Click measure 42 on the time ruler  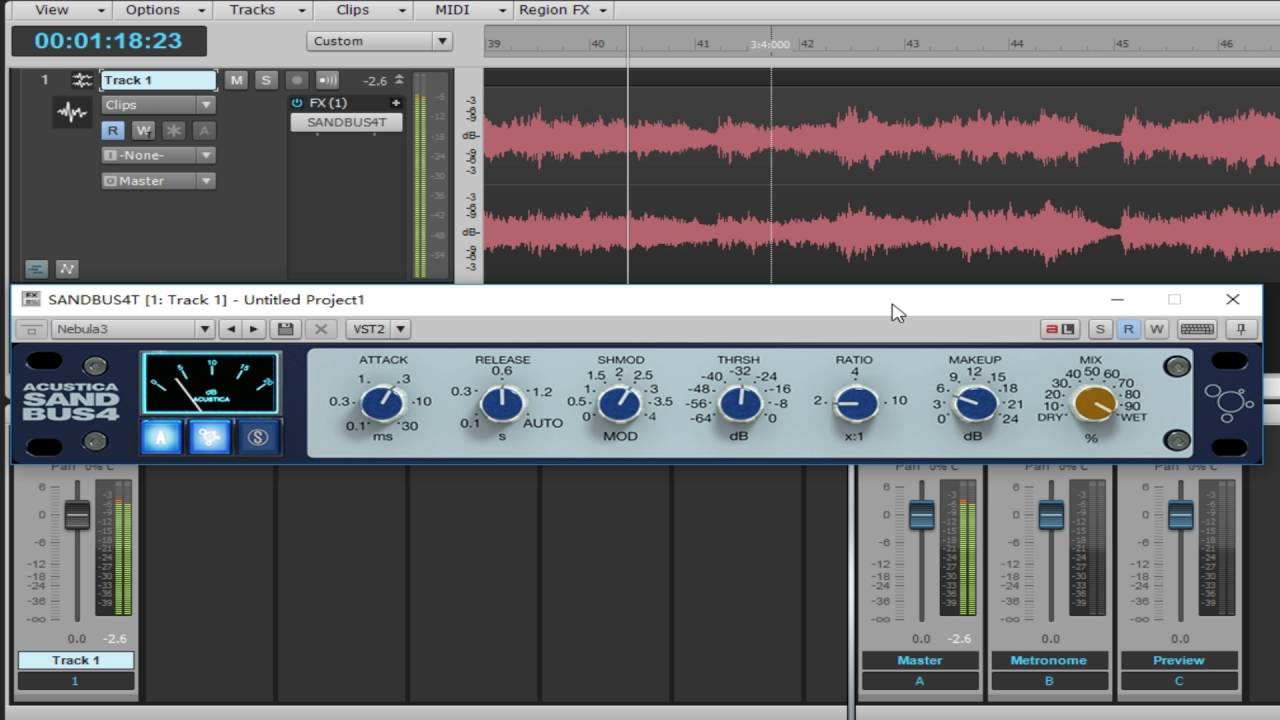806,44
